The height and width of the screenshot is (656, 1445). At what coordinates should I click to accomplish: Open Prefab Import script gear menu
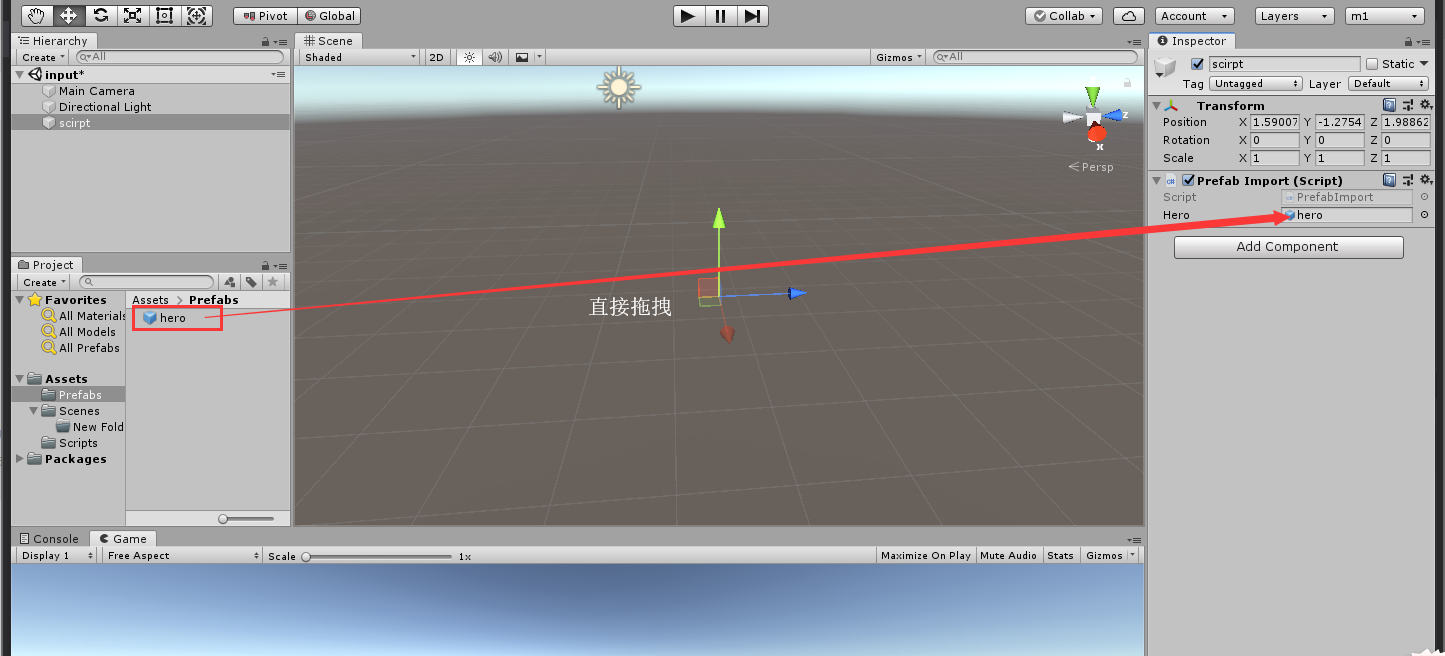click(x=1426, y=180)
